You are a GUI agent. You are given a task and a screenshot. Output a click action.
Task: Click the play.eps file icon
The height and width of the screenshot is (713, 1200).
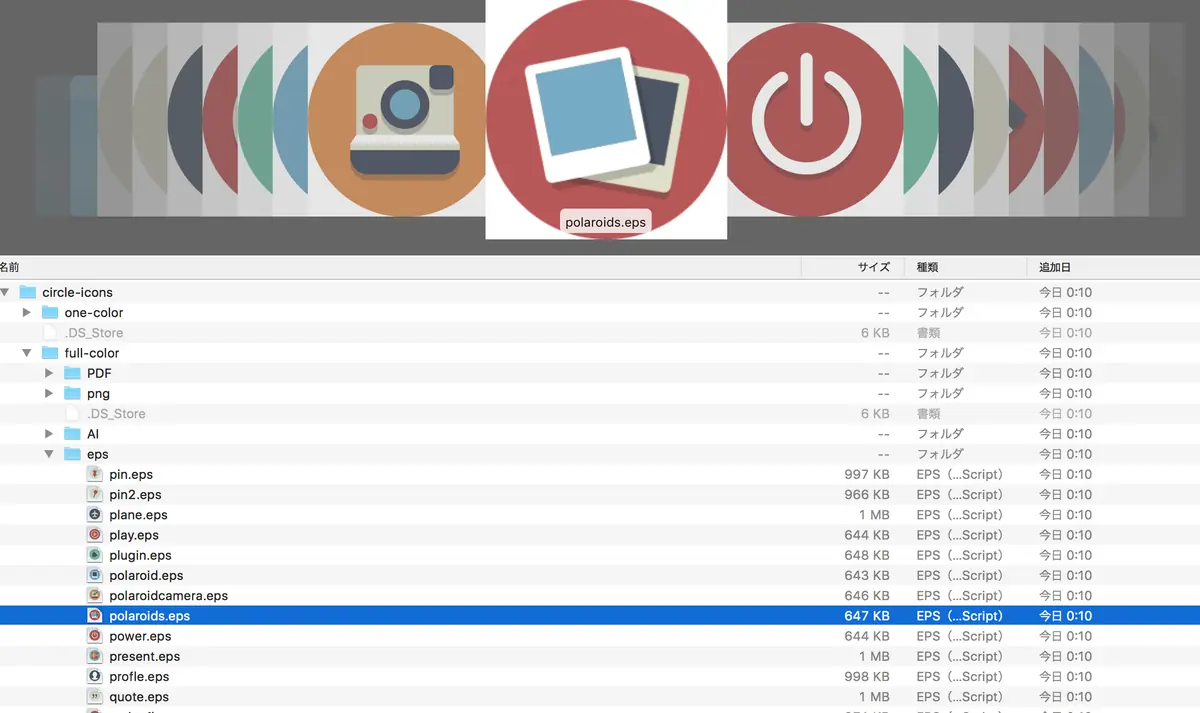(x=95, y=535)
